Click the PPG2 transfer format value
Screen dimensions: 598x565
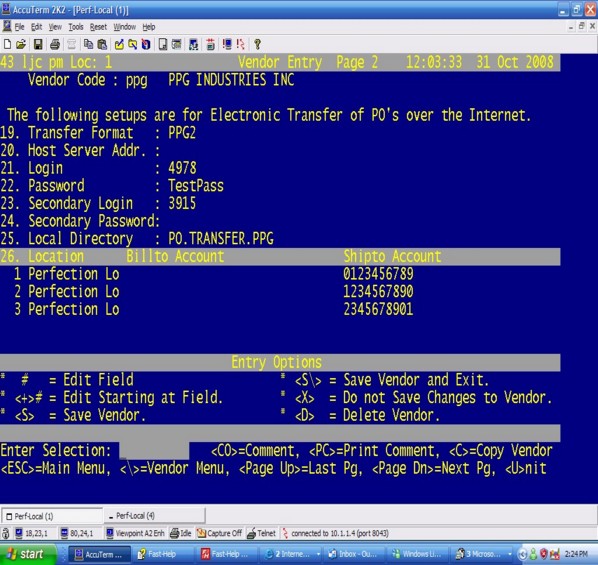tap(182, 133)
